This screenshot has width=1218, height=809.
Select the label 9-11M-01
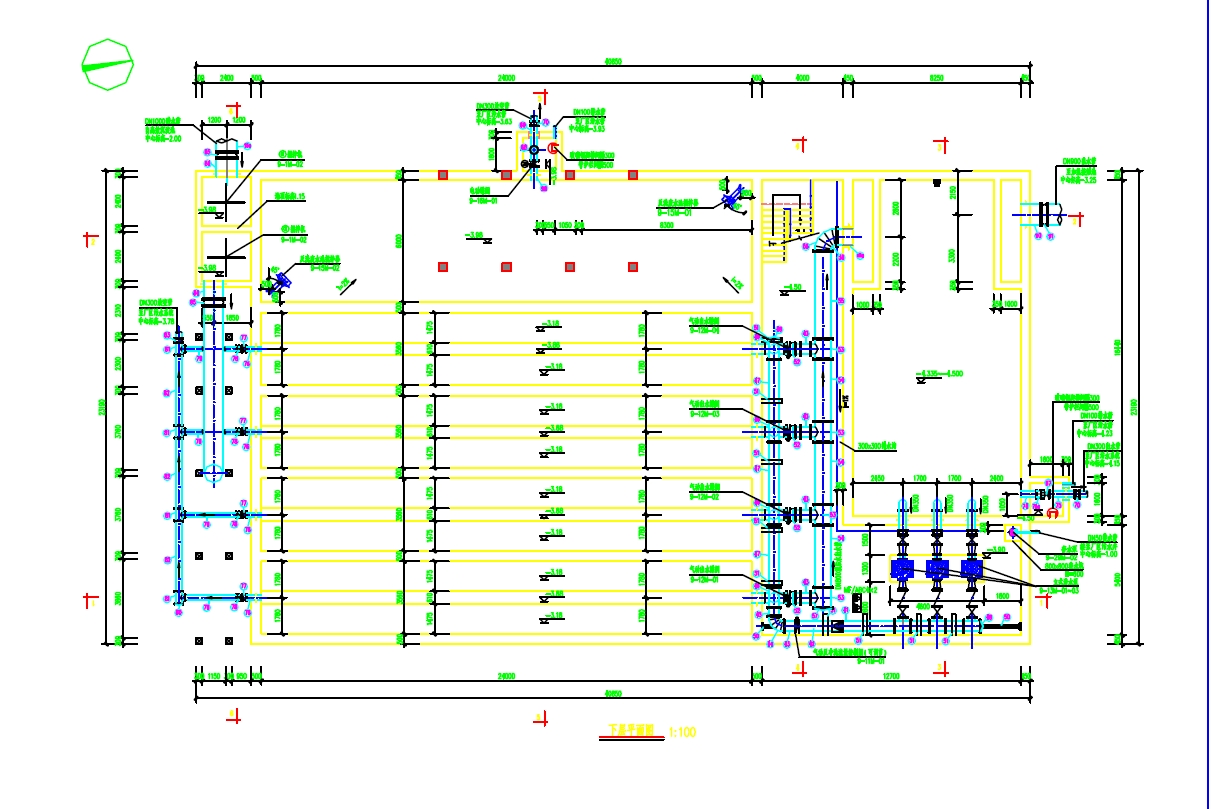871,661
